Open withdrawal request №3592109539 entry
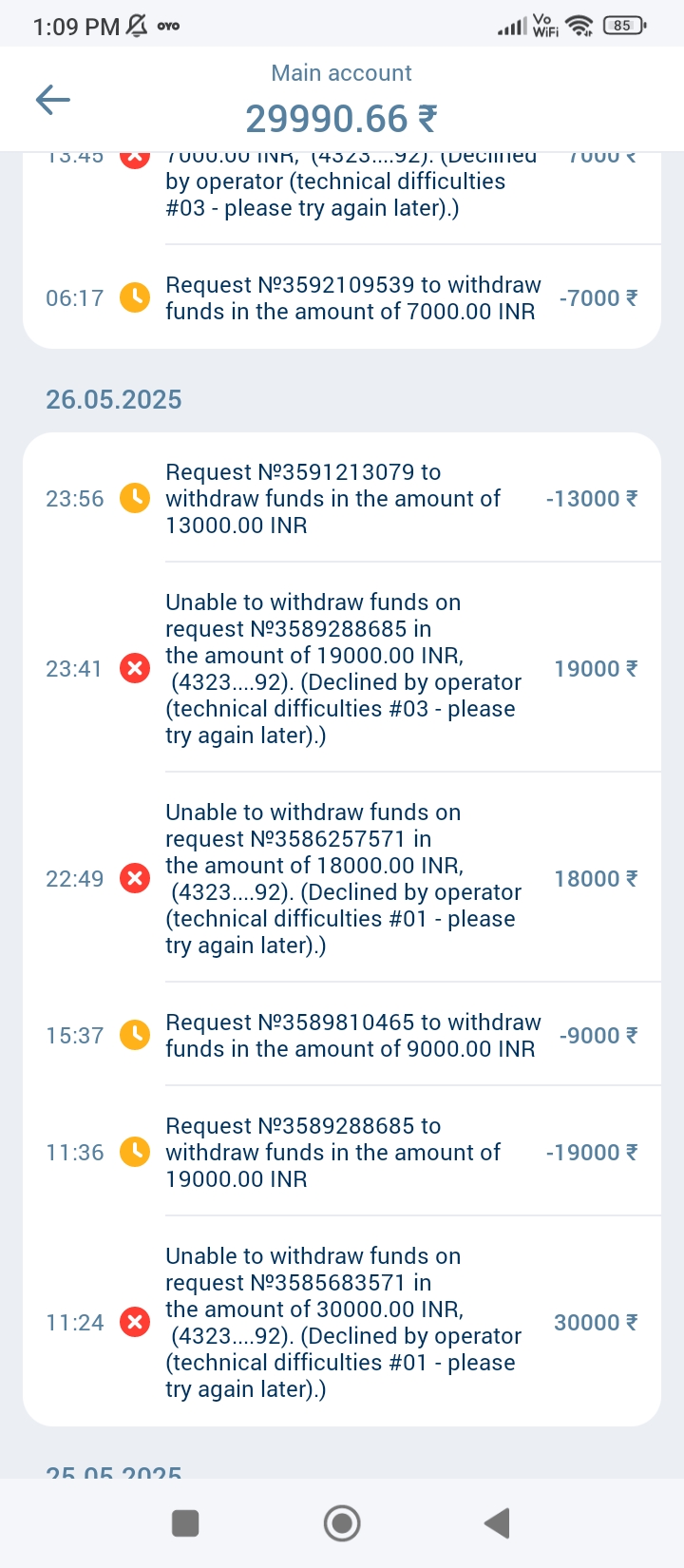Image resolution: width=684 pixels, height=1568 pixels. (351, 298)
